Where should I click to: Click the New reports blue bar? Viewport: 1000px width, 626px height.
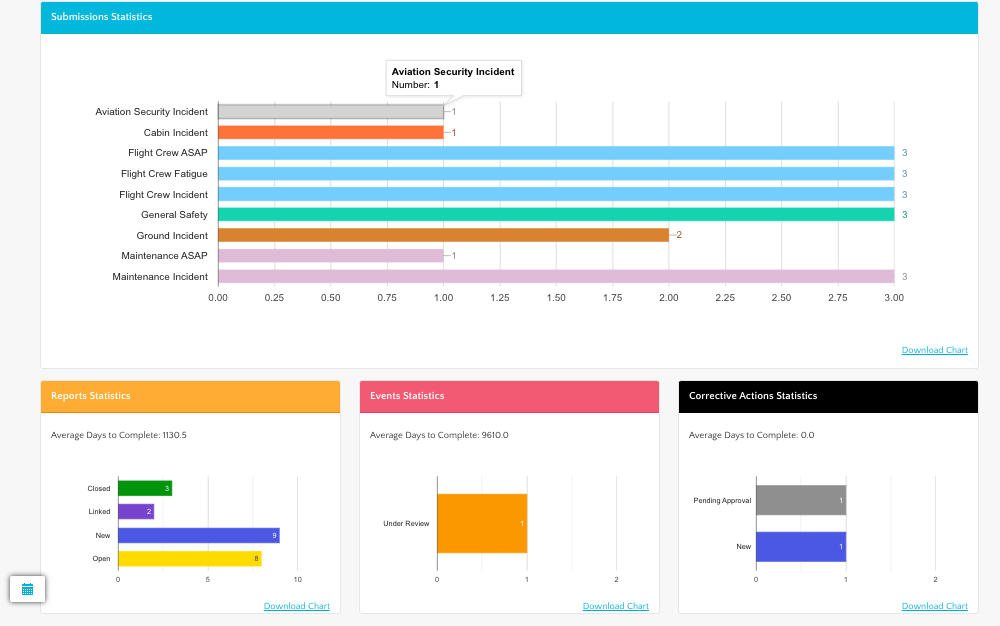click(199, 535)
